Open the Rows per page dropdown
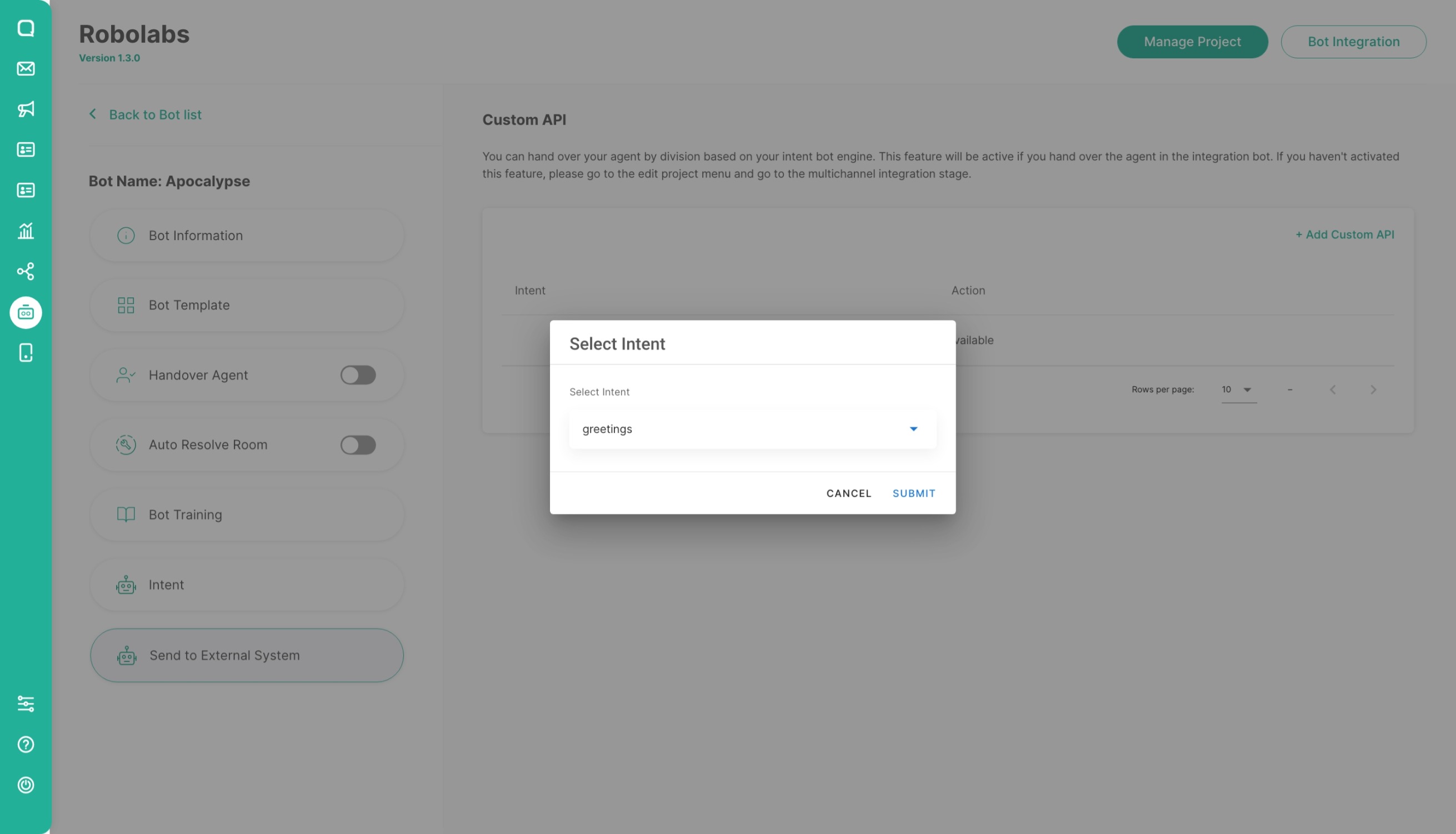 tap(1238, 390)
